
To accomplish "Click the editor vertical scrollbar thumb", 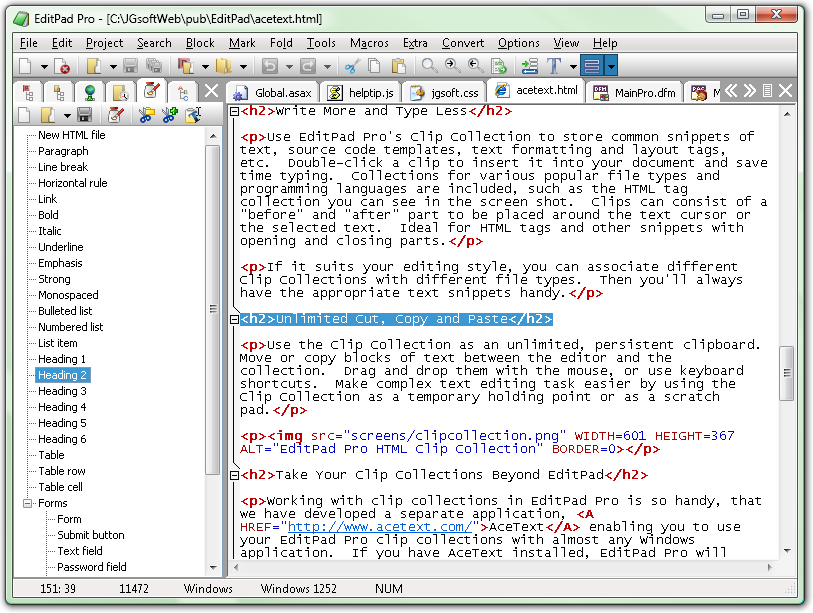I will click(787, 373).
